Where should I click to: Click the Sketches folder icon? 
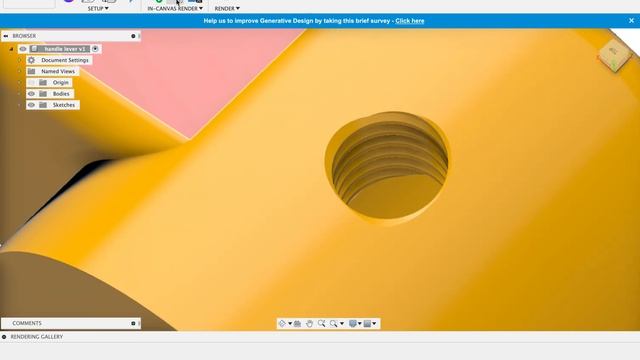tap(43, 105)
